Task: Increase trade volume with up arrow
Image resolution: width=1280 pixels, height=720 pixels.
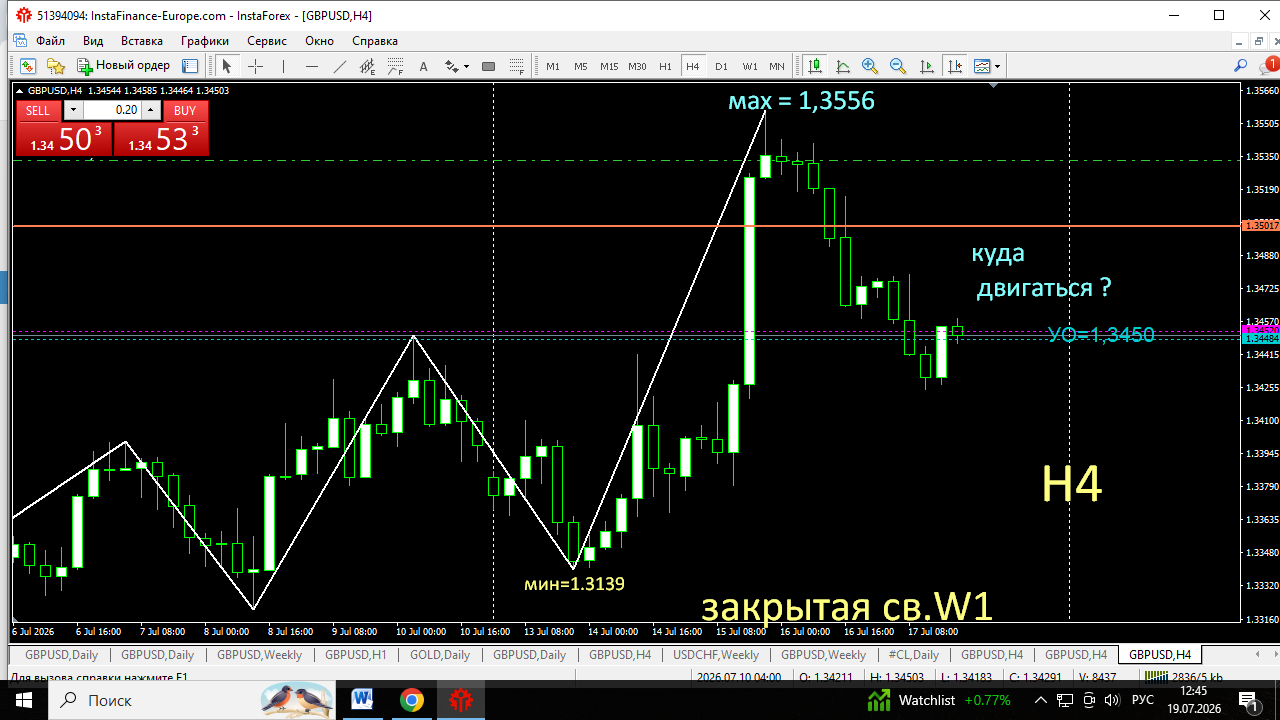Action: coord(151,110)
